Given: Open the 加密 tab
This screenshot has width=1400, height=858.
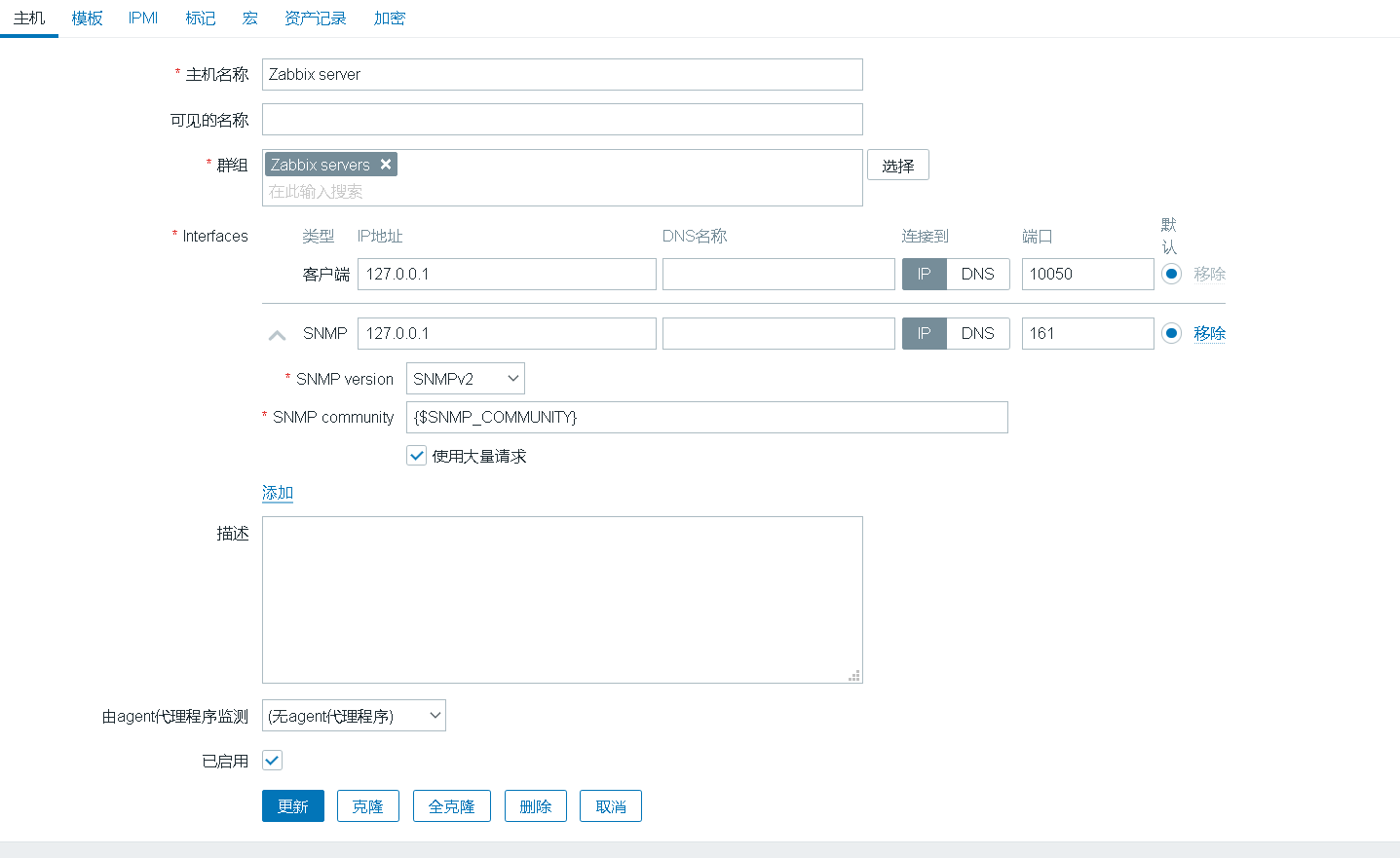Looking at the screenshot, I should click(390, 19).
